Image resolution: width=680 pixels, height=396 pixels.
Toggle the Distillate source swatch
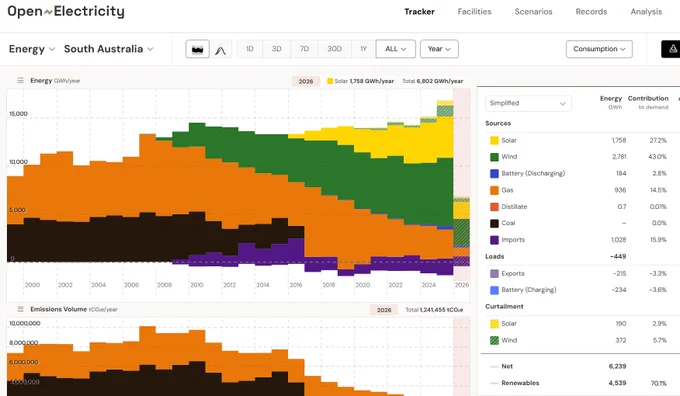click(494, 207)
